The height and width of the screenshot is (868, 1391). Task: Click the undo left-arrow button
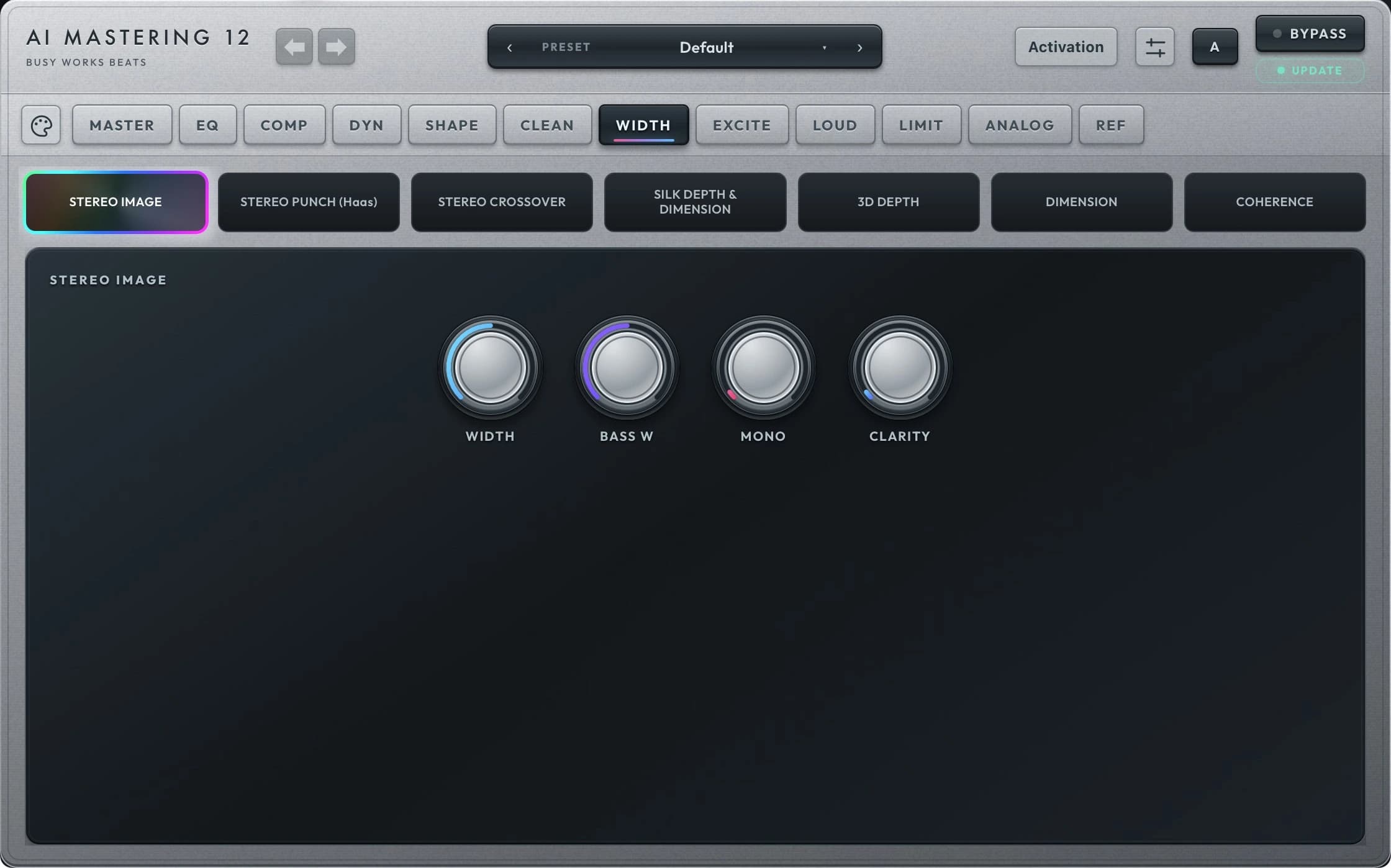(294, 47)
